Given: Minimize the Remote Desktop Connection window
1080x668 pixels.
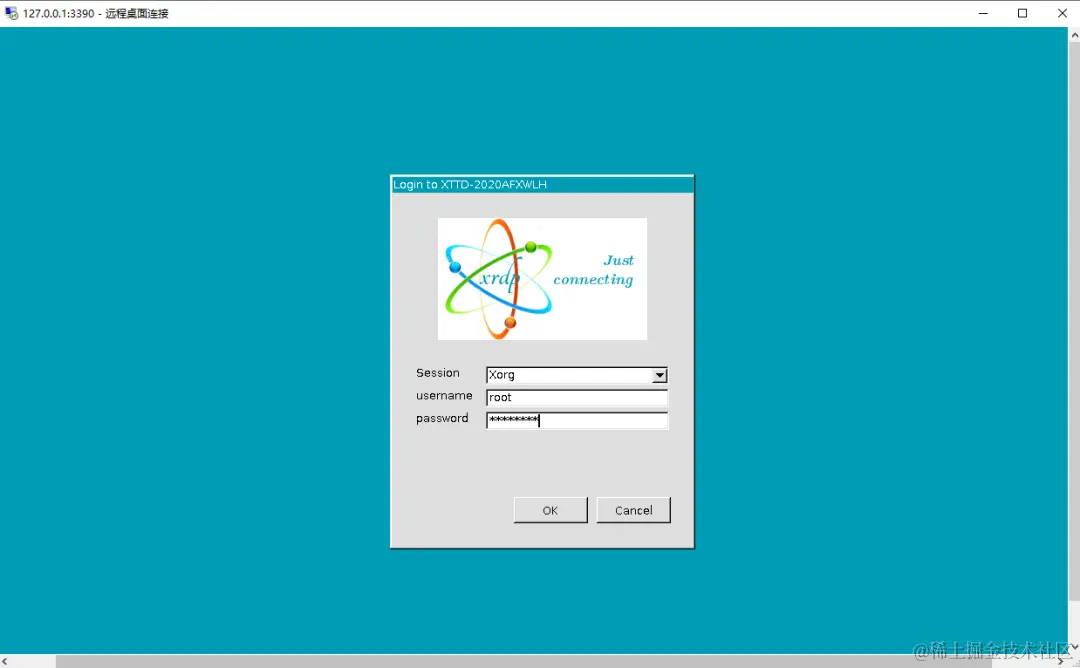Looking at the screenshot, I should (983, 13).
